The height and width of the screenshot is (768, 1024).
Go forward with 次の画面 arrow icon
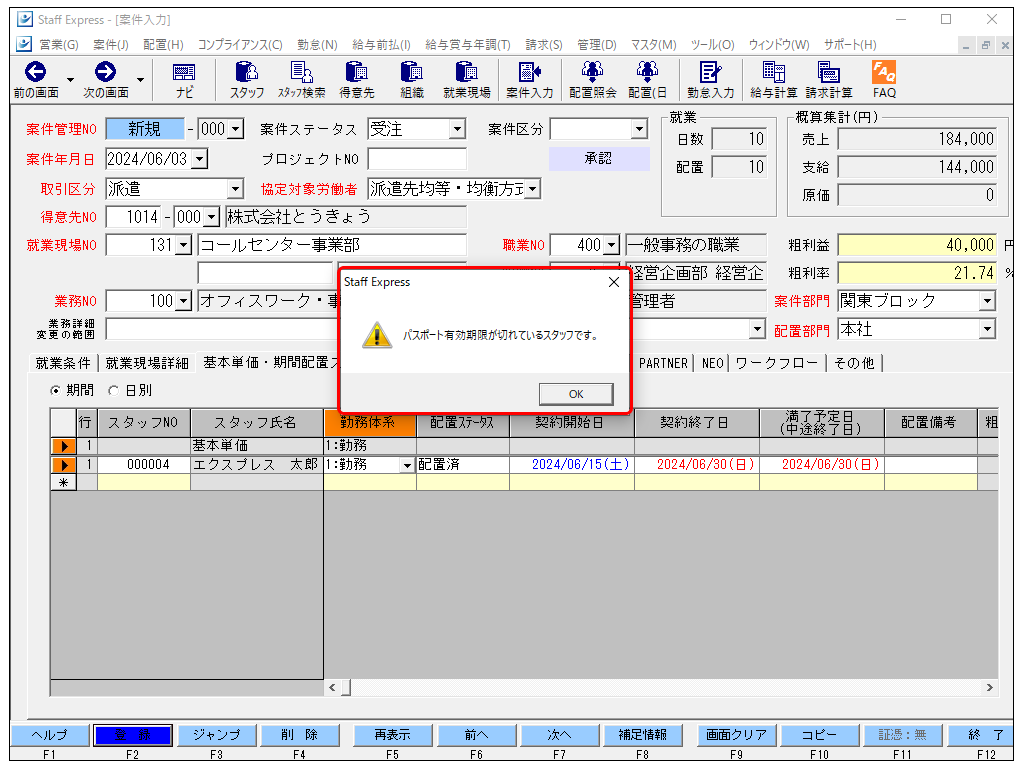point(105,72)
